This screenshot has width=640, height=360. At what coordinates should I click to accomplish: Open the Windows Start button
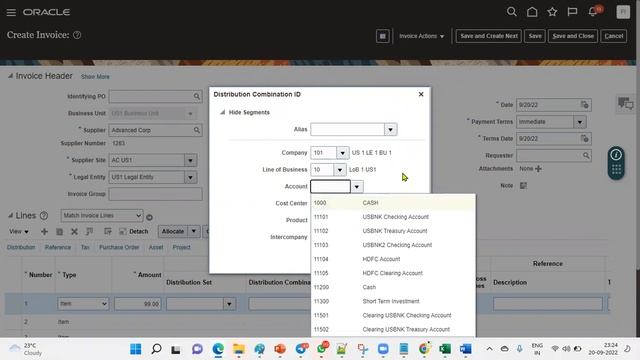coord(136,349)
